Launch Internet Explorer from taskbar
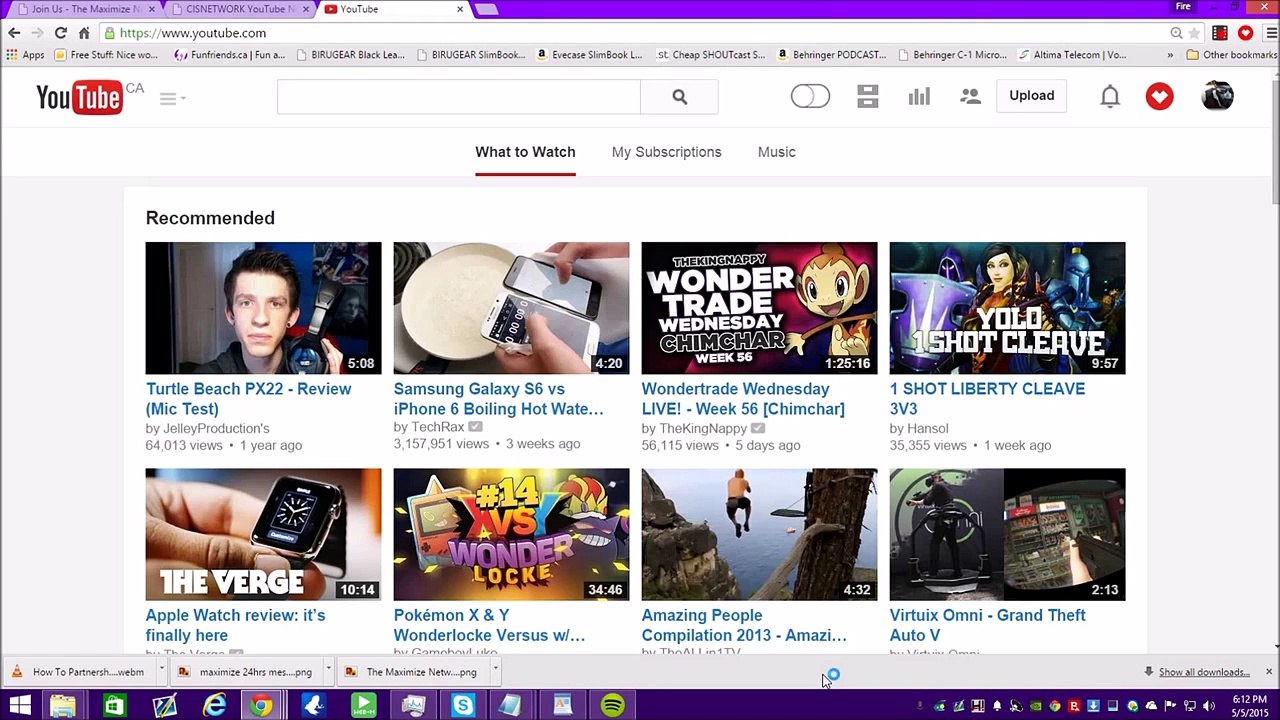The width and height of the screenshot is (1280, 720). click(214, 706)
